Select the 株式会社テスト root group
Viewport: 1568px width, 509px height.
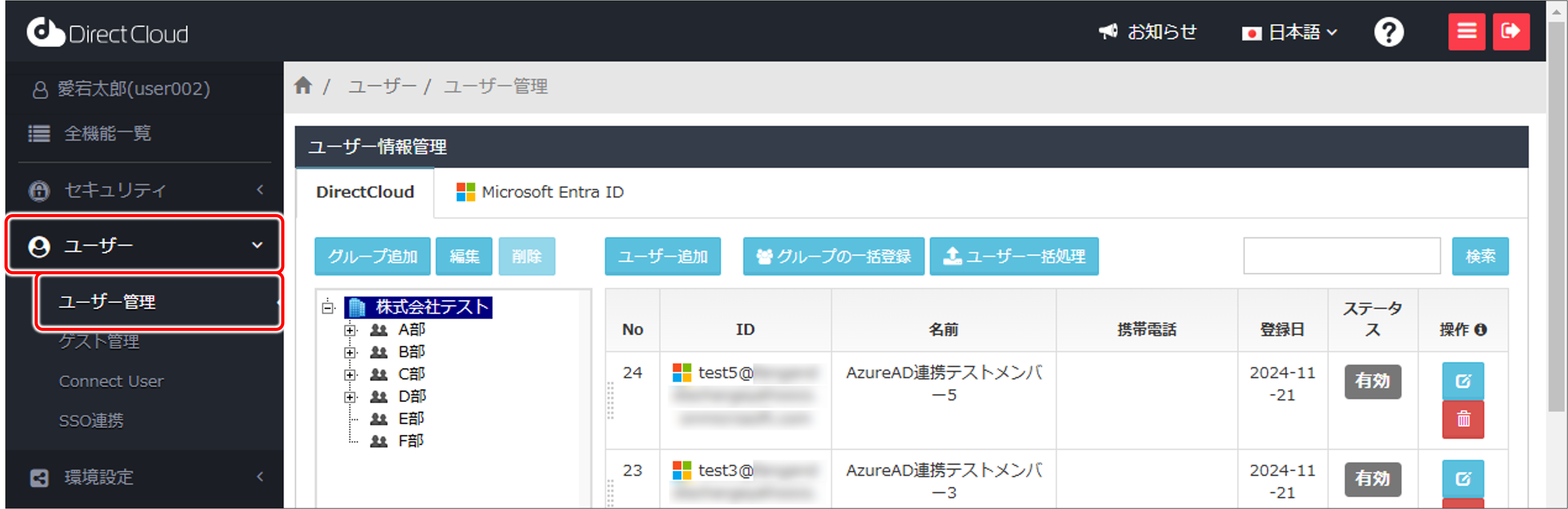pos(432,308)
